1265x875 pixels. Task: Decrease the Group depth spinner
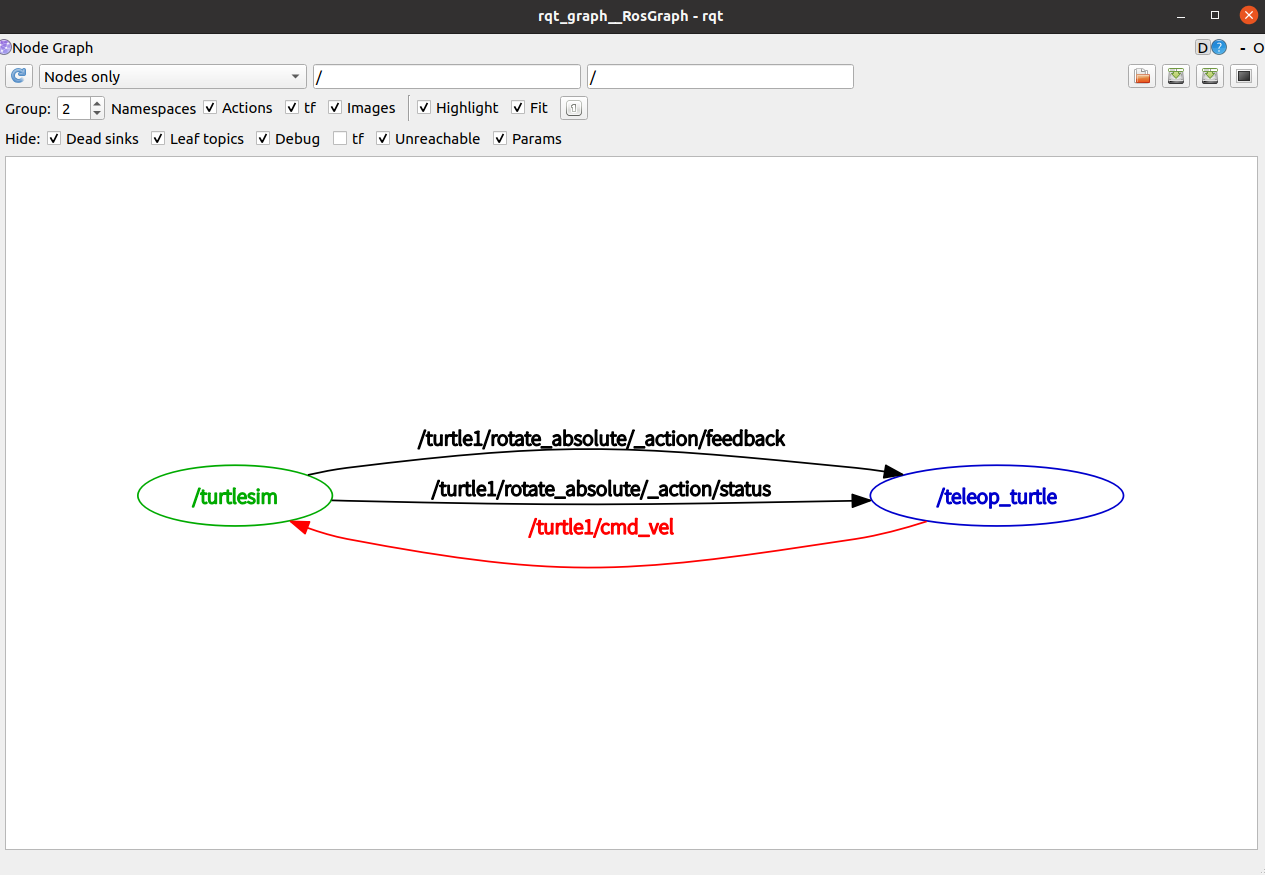[x=97, y=113]
